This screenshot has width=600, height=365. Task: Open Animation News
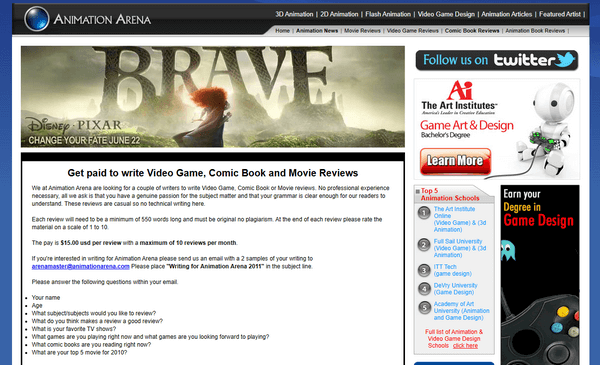[317, 31]
